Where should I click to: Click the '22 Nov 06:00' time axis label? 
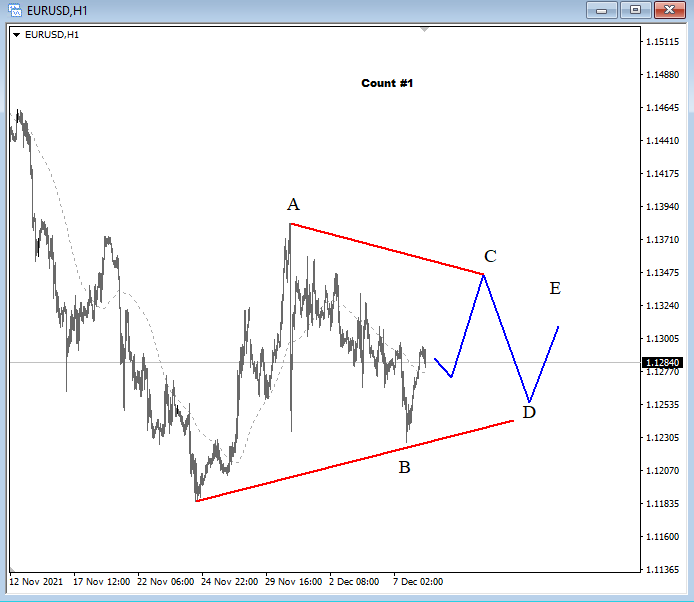click(x=166, y=582)
